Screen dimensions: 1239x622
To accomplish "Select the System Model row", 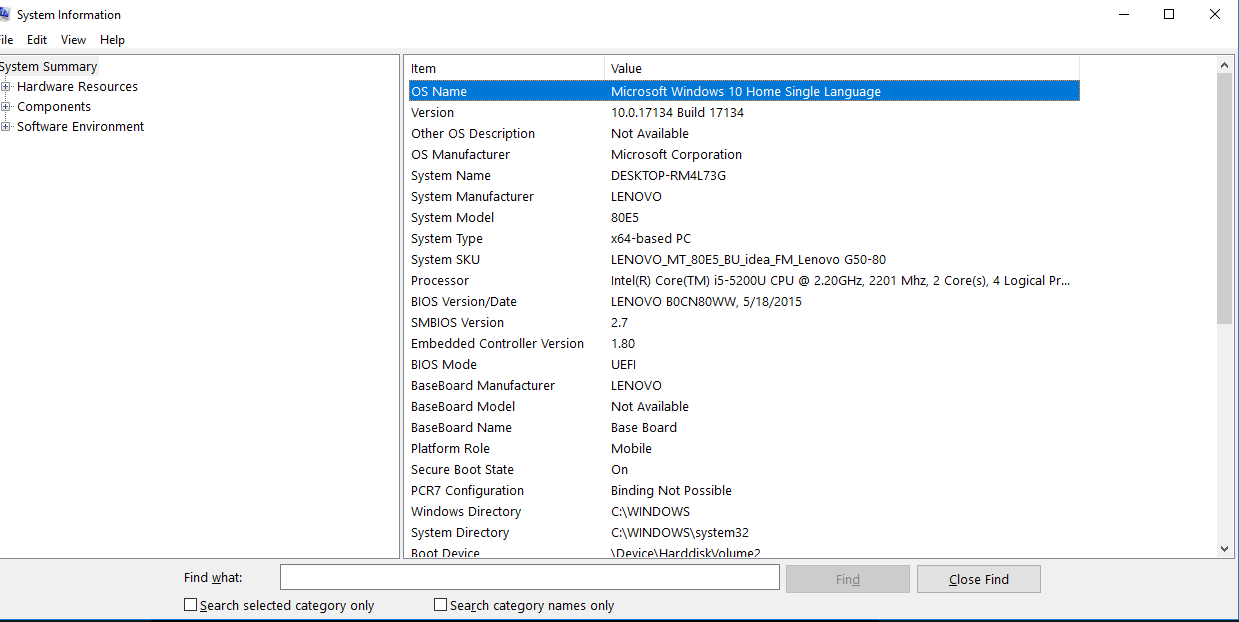I will tap(744, 218).
